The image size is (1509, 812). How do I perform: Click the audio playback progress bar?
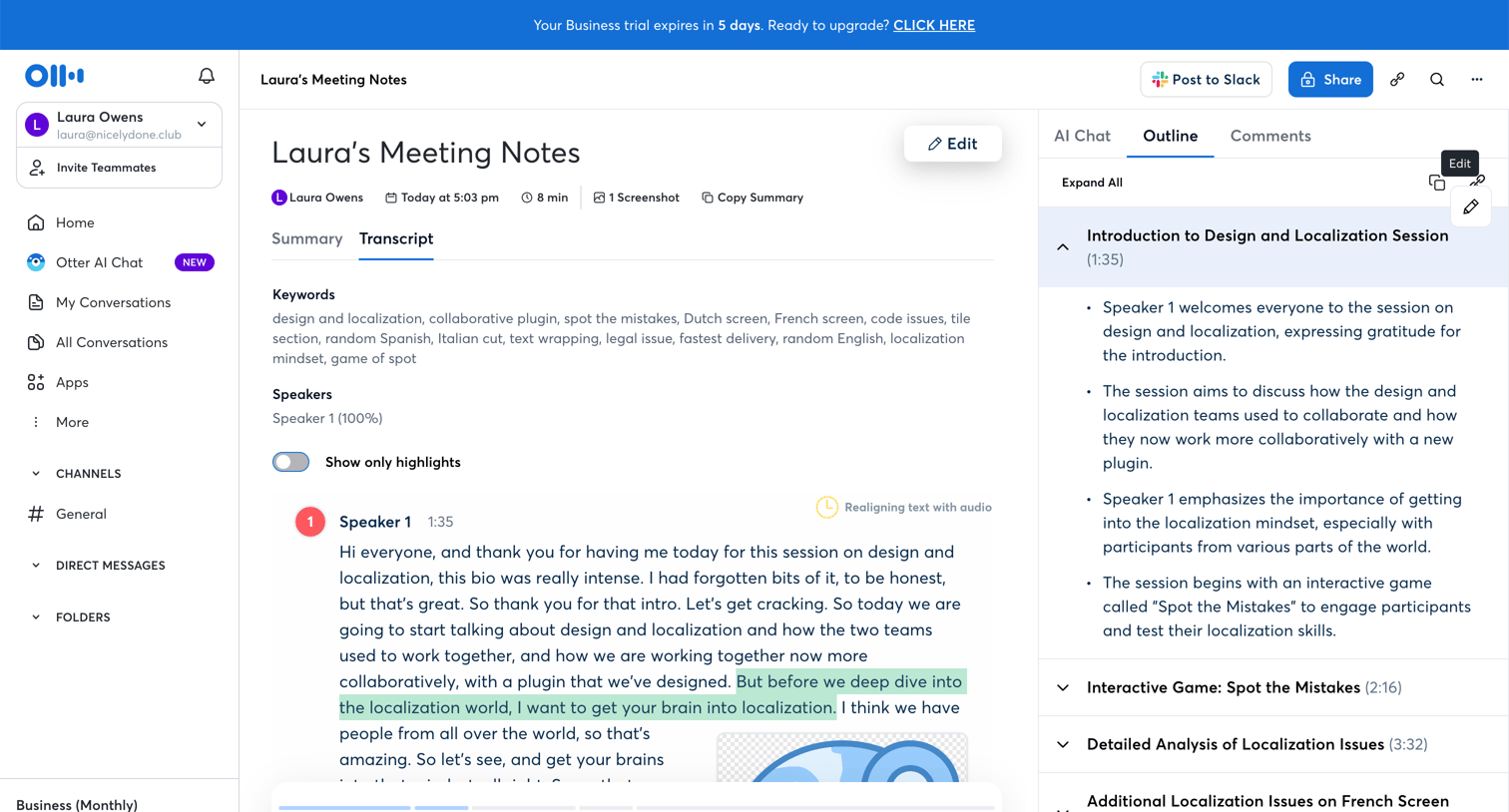(636, 807)
